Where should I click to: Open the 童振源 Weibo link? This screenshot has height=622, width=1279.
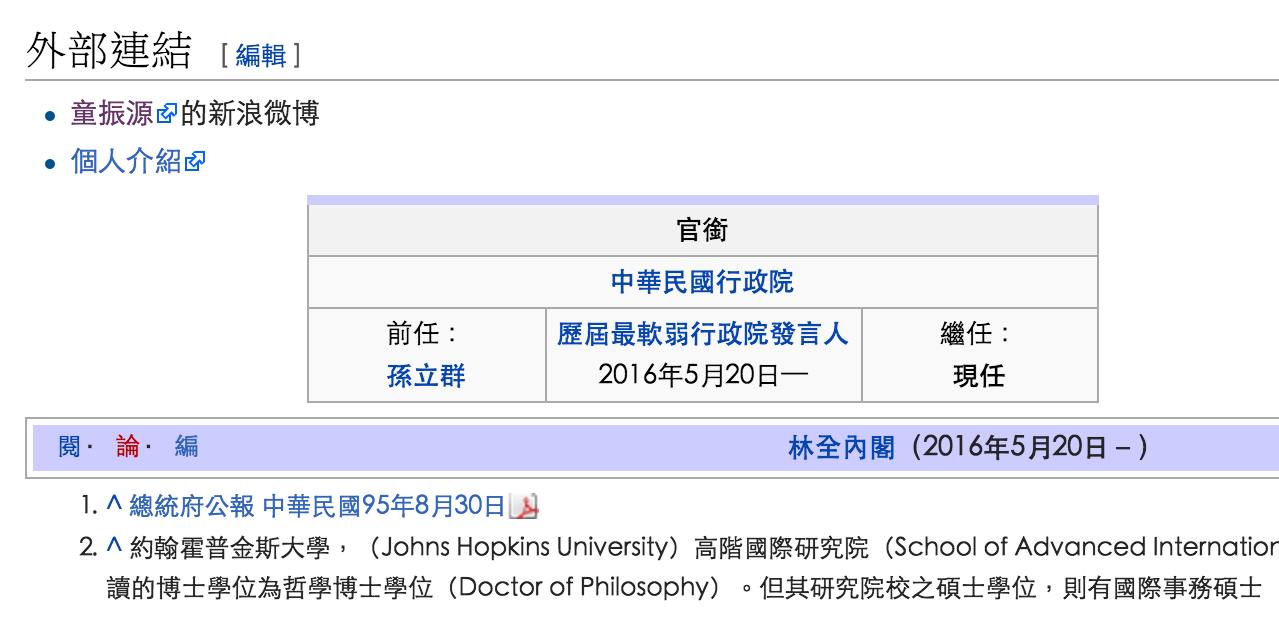pos(111,114)
